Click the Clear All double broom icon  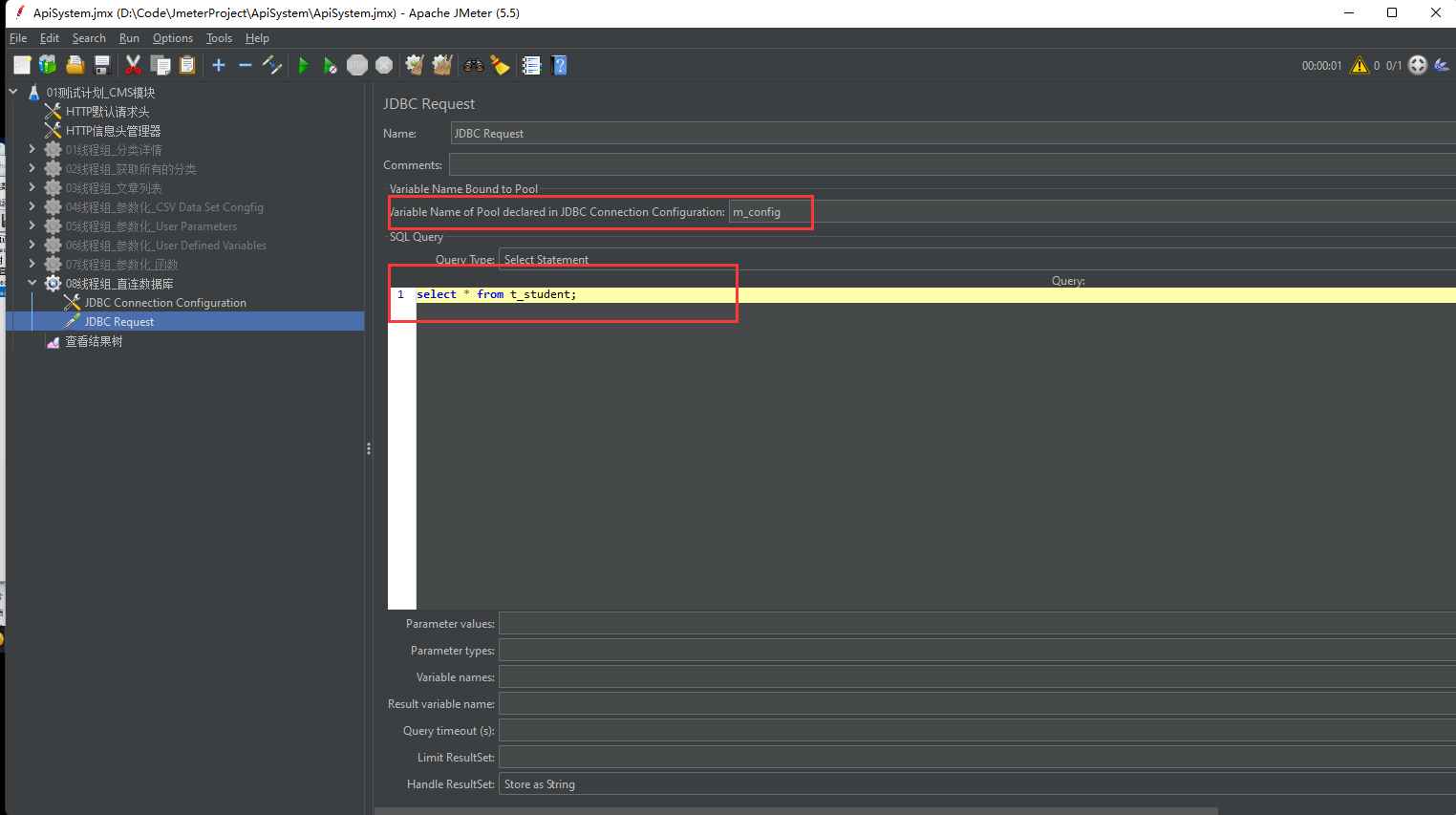click(x=442, y=65)
